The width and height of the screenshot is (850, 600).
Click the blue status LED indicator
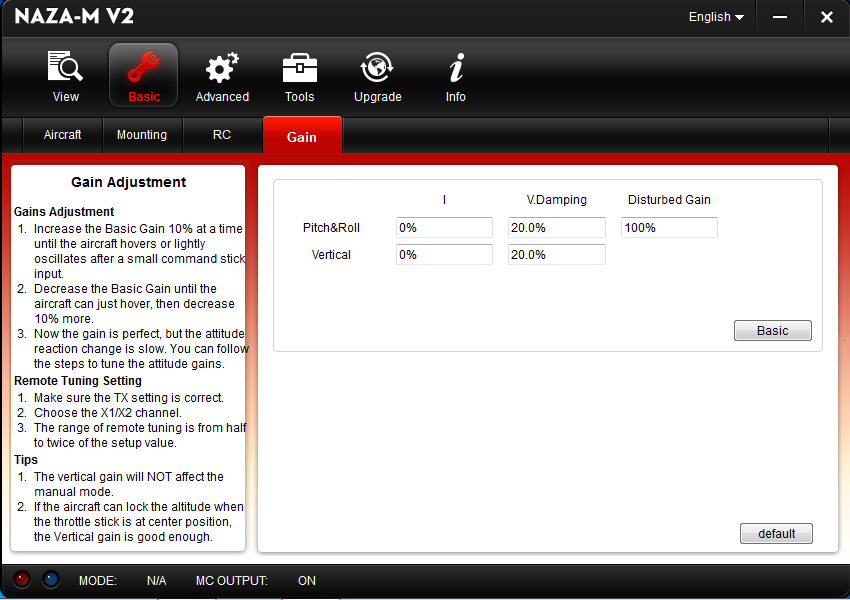coord(51,579)
